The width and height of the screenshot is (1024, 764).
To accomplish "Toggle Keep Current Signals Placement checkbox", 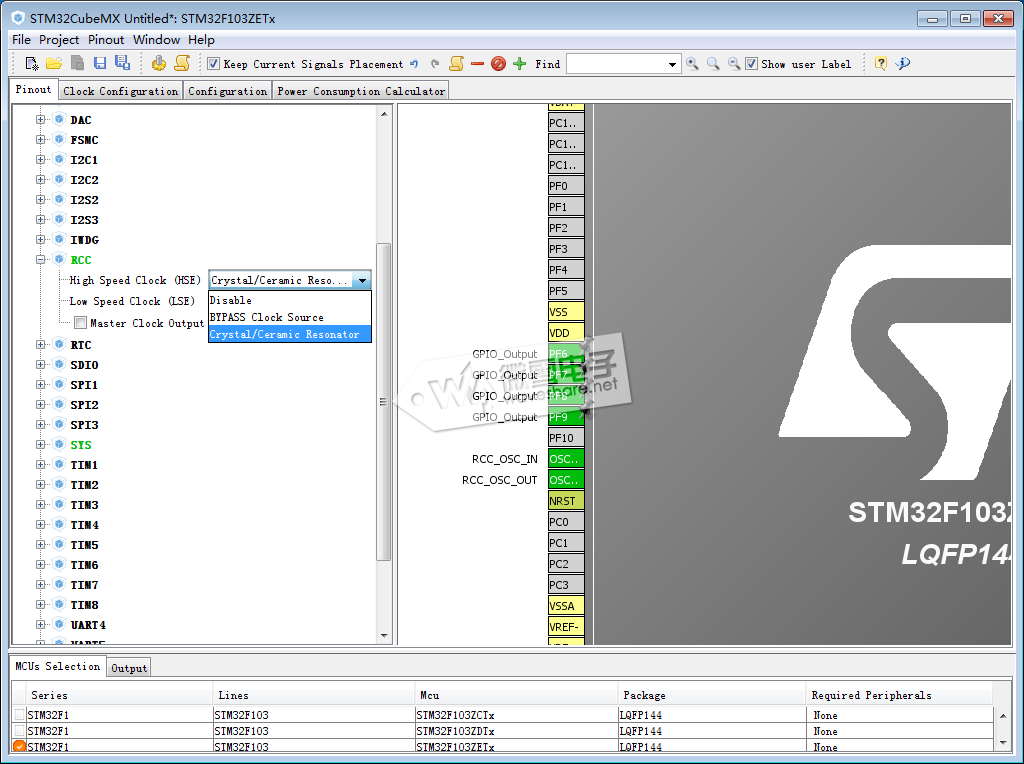I will 213,63.
